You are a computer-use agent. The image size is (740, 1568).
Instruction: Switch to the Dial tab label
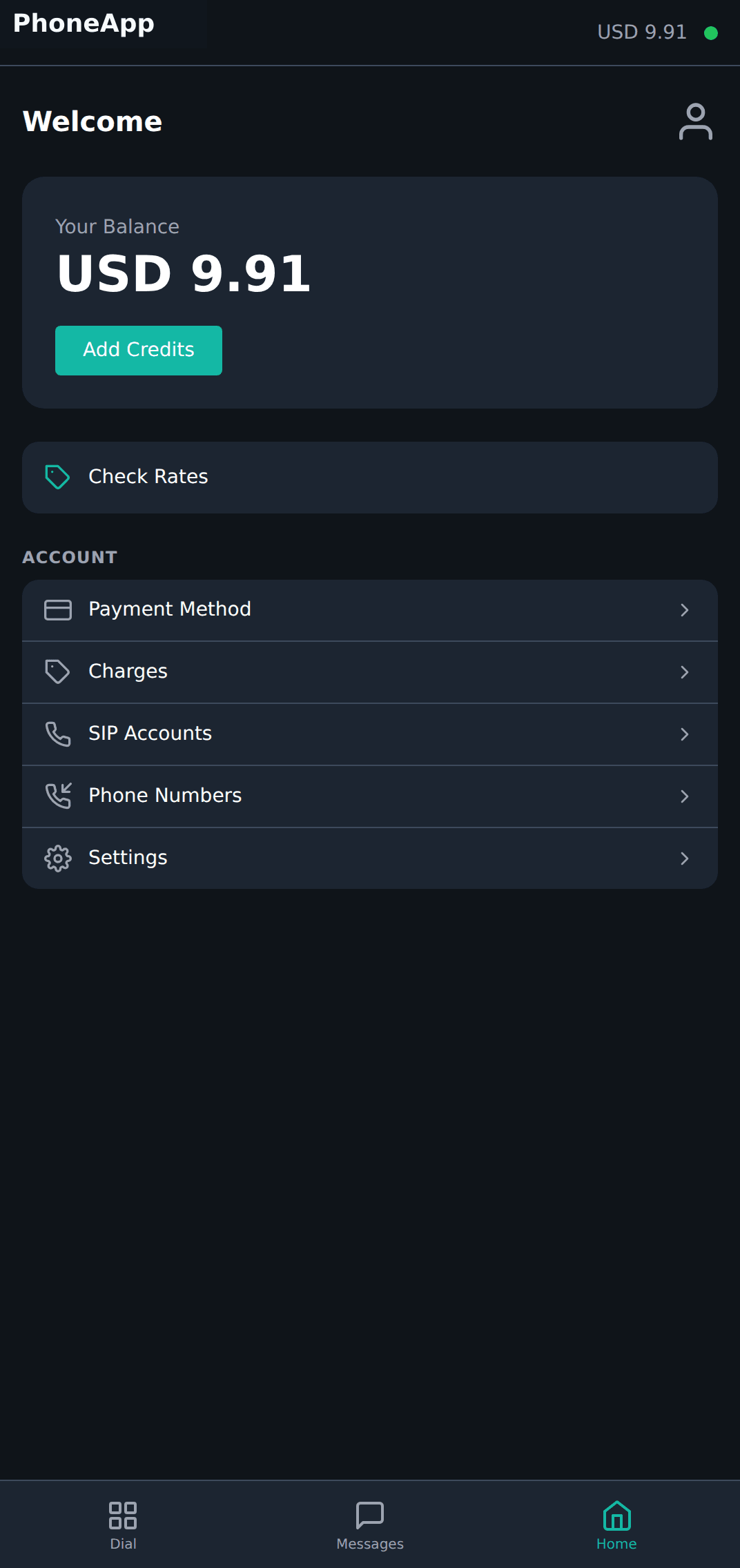pyautogui.click(x=123, y=1544)
